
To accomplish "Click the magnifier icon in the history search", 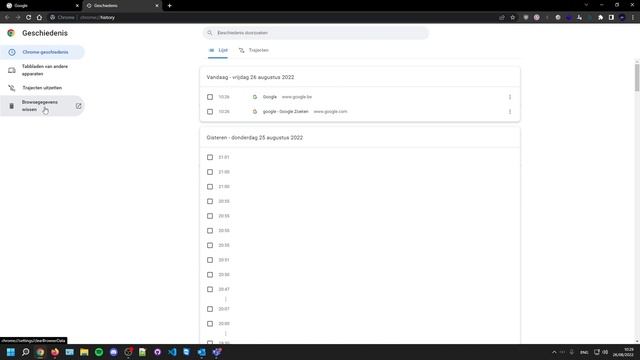I will pos(210,33).
